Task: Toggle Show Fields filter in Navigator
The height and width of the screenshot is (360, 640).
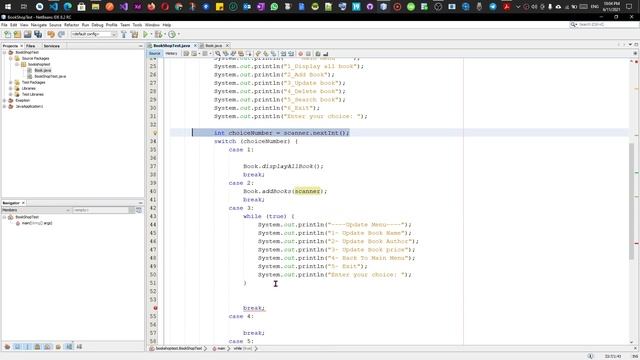Action: coord(17,347)
